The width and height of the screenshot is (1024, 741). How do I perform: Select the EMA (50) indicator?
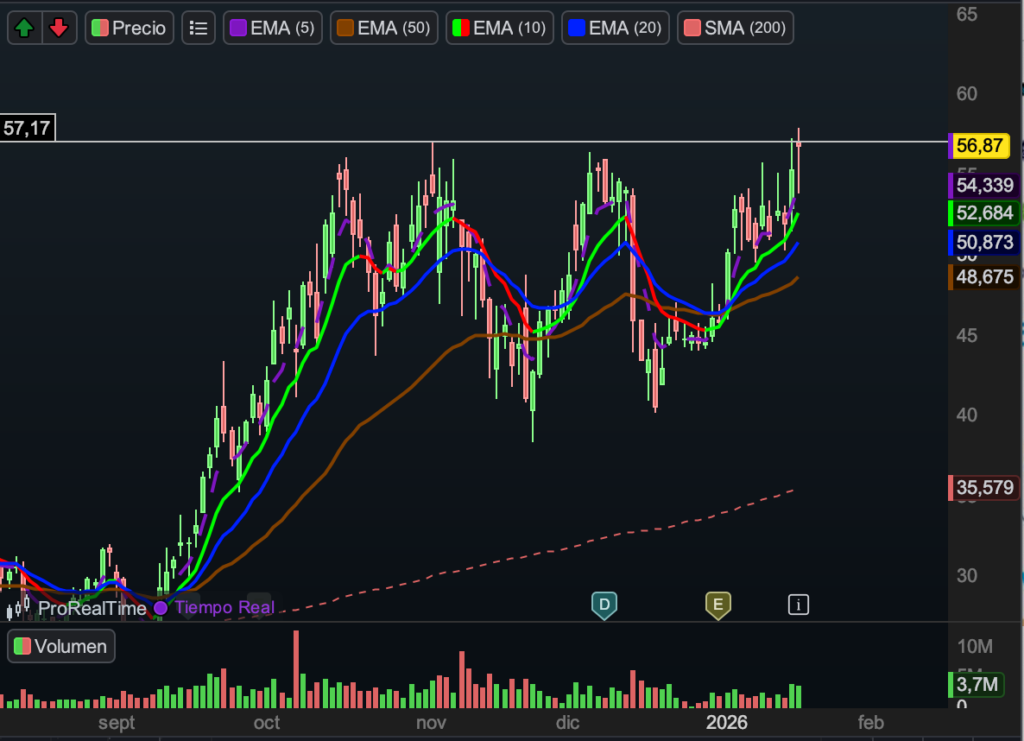(383, 28)
